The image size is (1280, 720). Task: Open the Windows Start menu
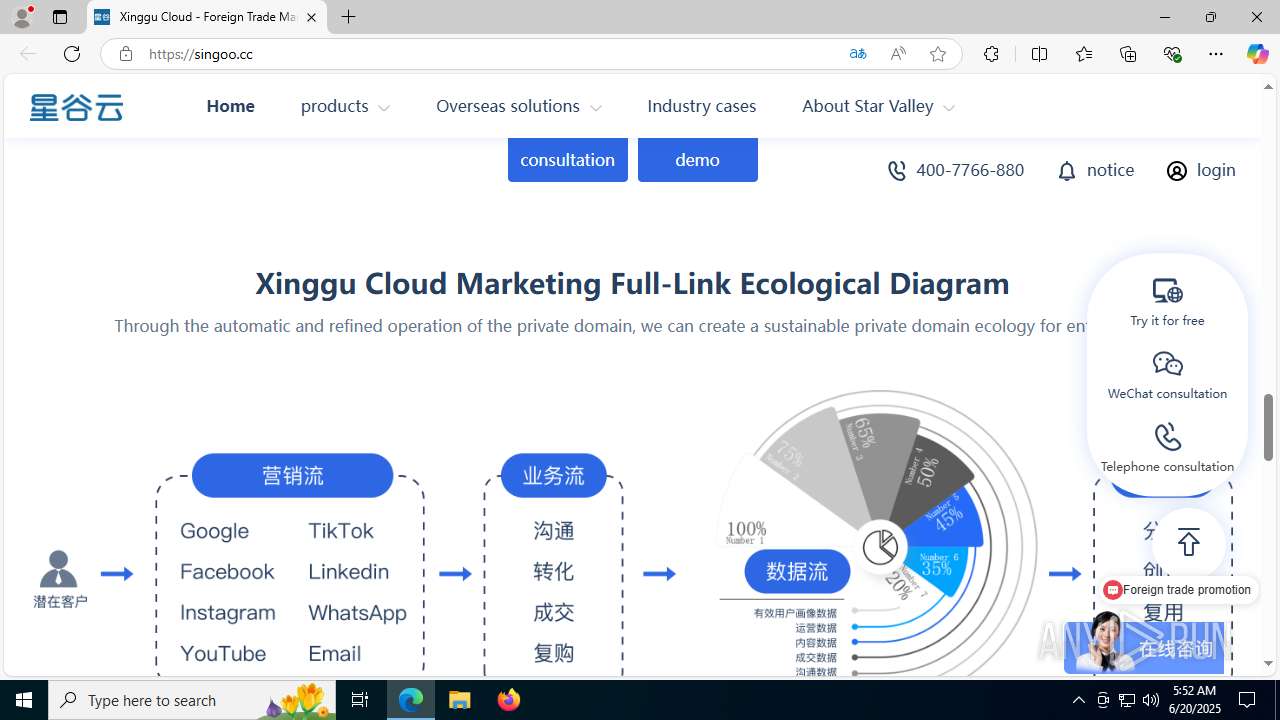pos(24,700)
